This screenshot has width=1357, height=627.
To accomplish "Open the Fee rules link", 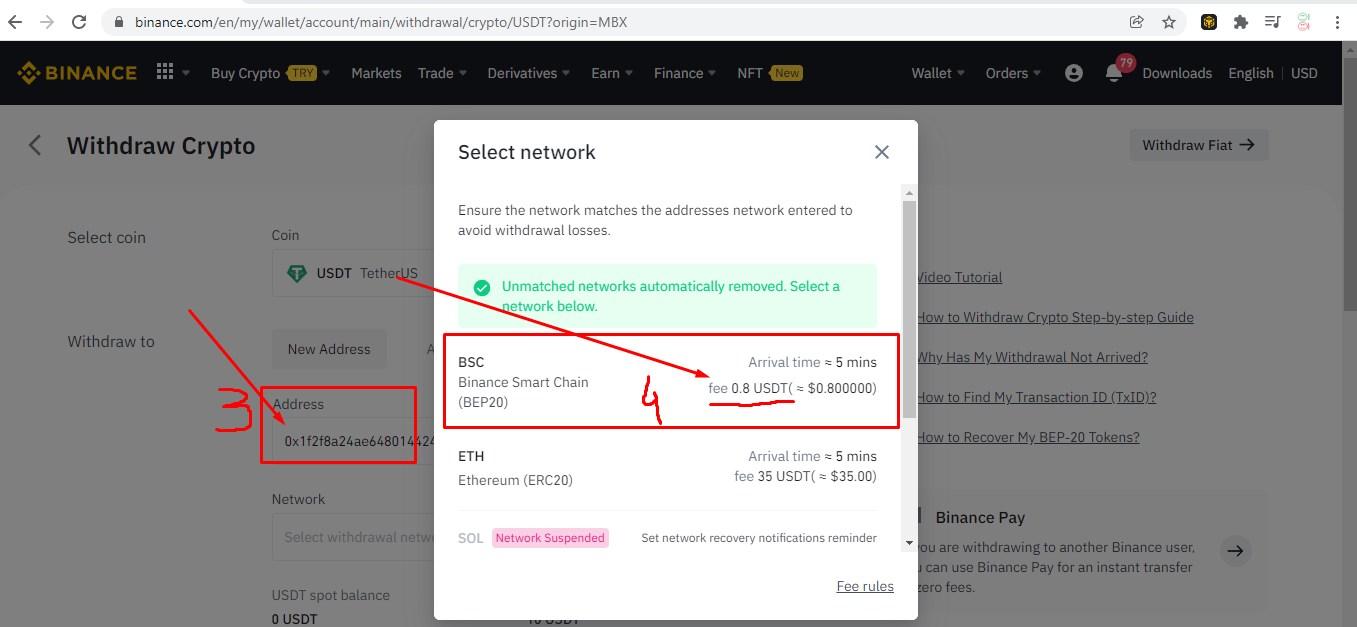I will click(865, 586).
